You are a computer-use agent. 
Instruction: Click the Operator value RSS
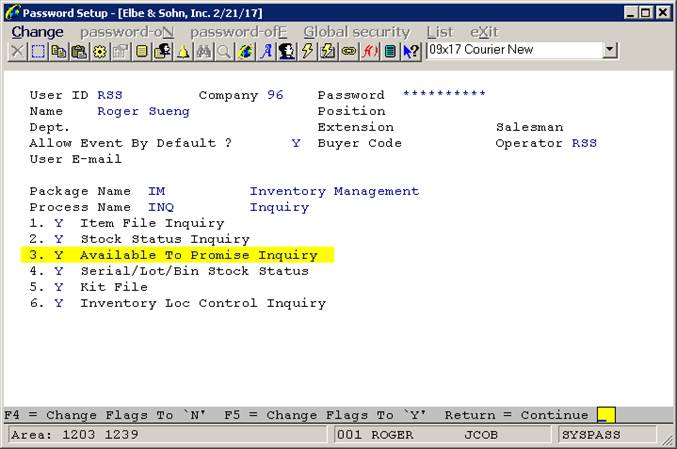point(584,143)
